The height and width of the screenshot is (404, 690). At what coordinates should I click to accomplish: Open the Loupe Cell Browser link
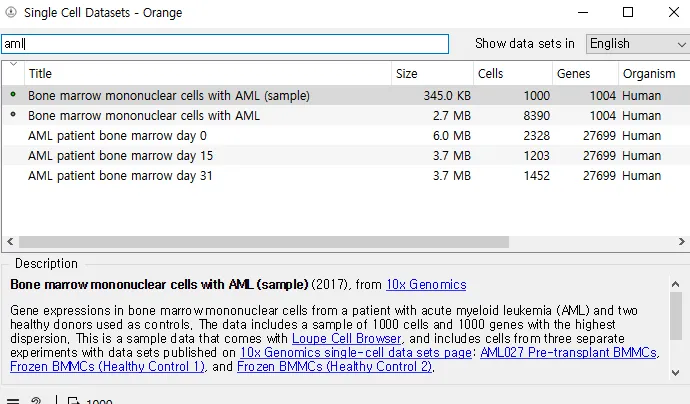tap(347, 339)
